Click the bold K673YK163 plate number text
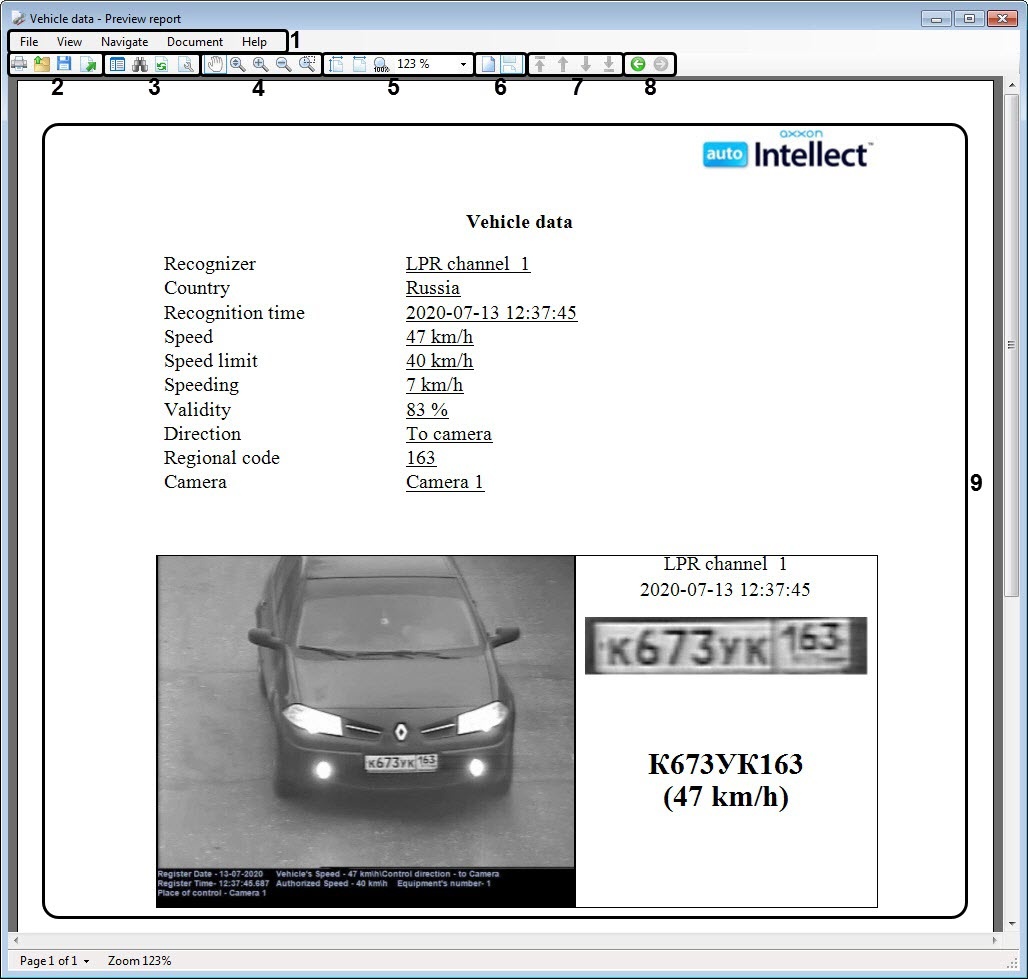 (x=725, y=765)
